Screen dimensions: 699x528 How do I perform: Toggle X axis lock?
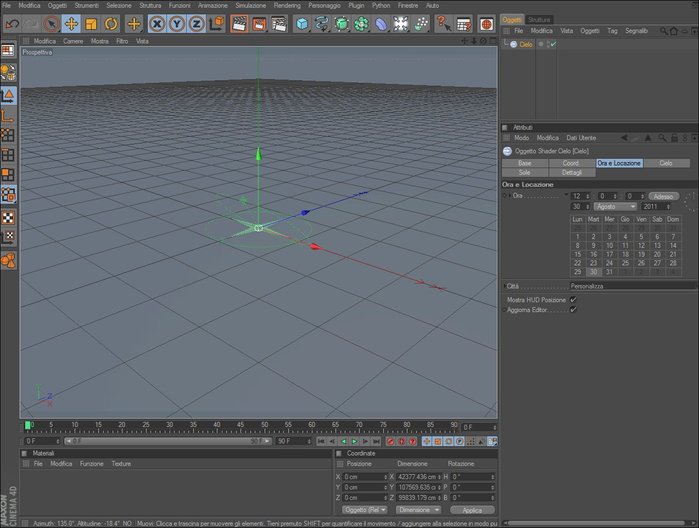coord(157,24)
